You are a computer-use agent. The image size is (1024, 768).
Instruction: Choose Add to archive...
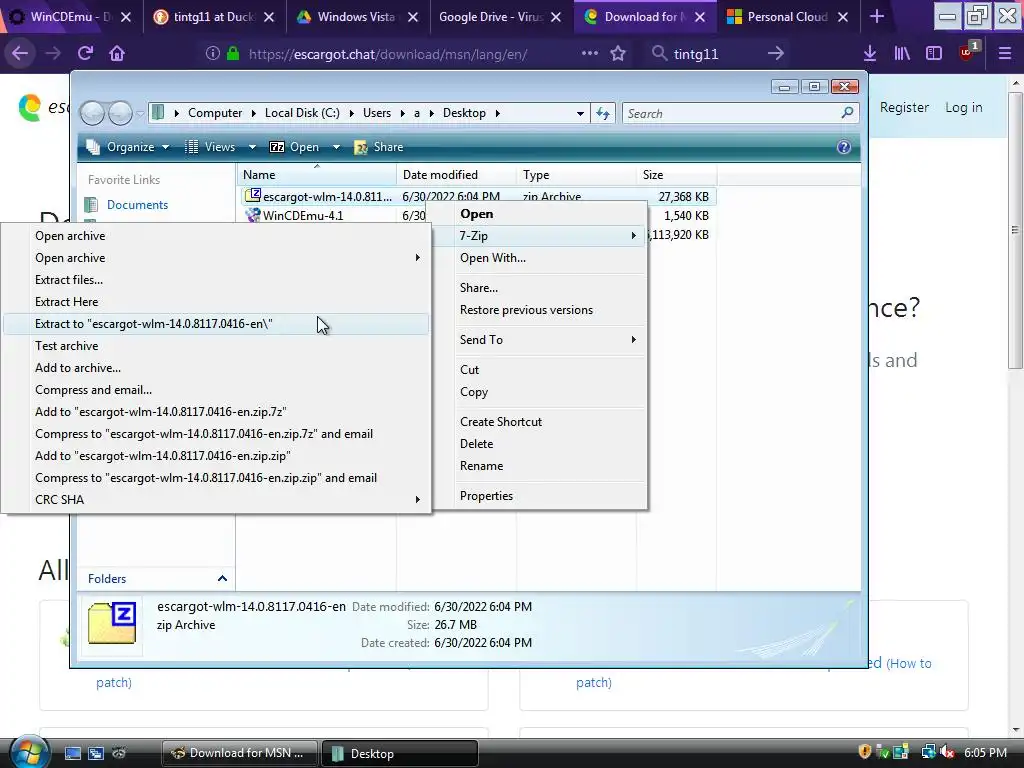pyautogui.click(x=216, y=368)
